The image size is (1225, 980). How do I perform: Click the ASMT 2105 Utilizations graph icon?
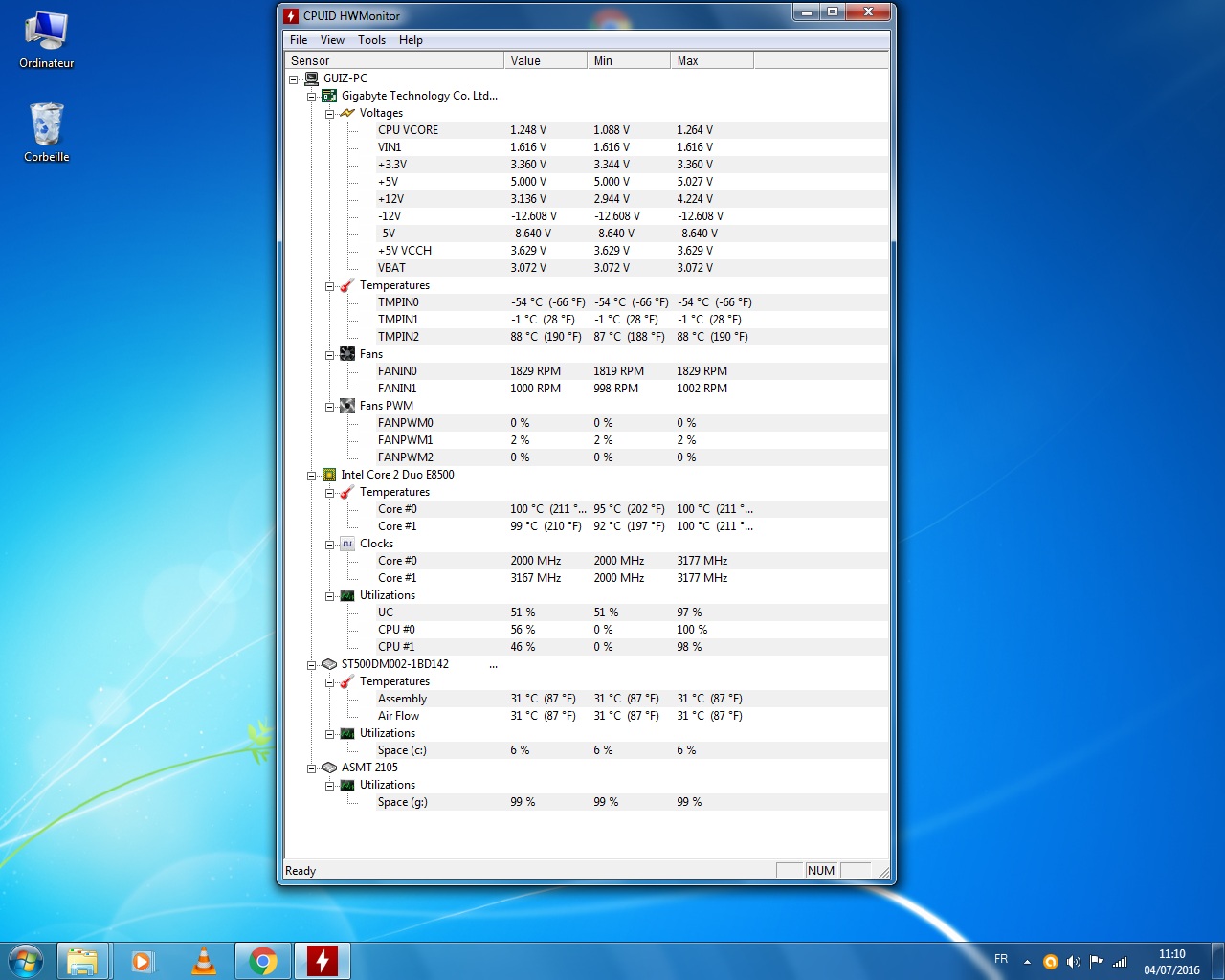pyautogui.click(x=347, y=785)
